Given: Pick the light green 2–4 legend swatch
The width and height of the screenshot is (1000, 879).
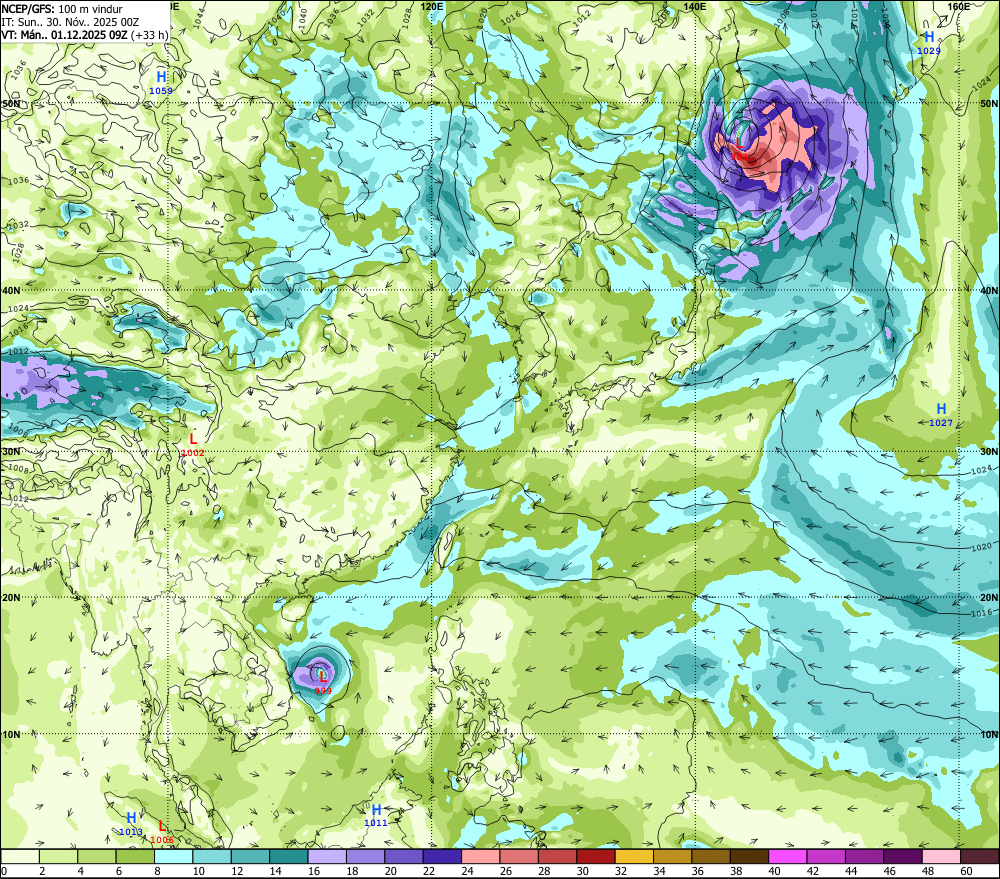Looking at the screenshot, I should [x=59, y=856].
